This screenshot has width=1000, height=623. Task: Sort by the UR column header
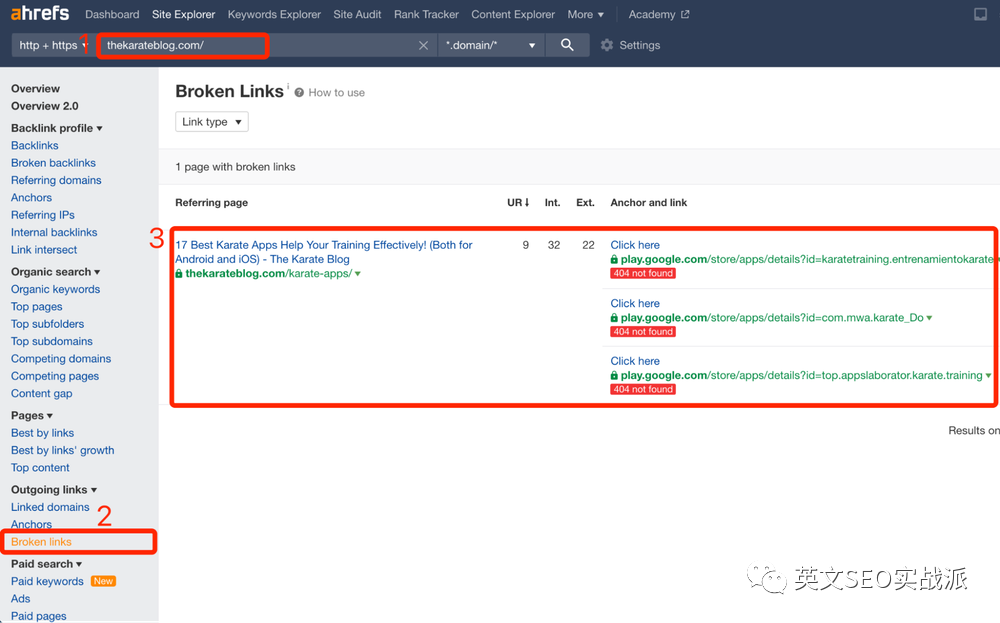[x=518, y=203]
